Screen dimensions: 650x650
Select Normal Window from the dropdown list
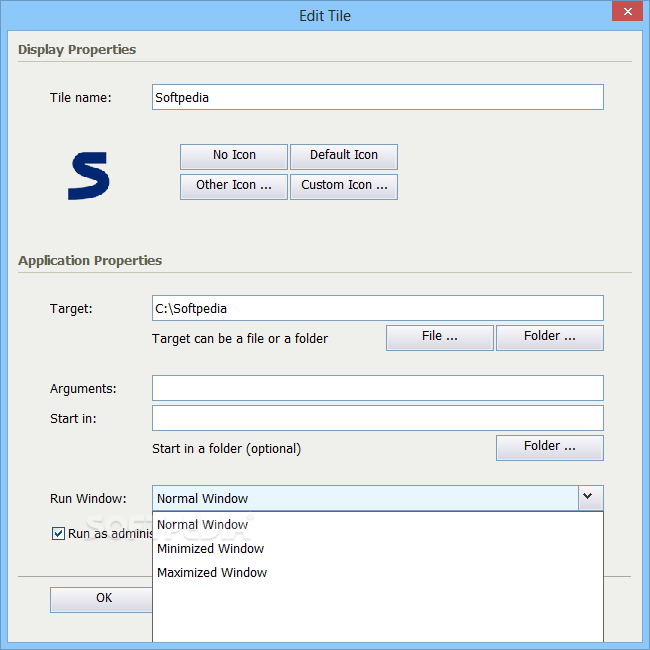(x=378, y=524)
